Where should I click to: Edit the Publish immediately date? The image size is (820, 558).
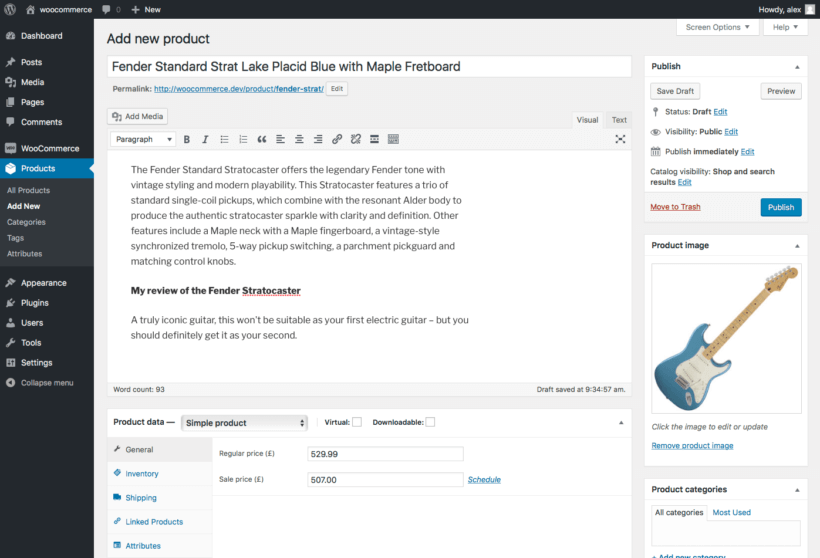pos(747,152)
